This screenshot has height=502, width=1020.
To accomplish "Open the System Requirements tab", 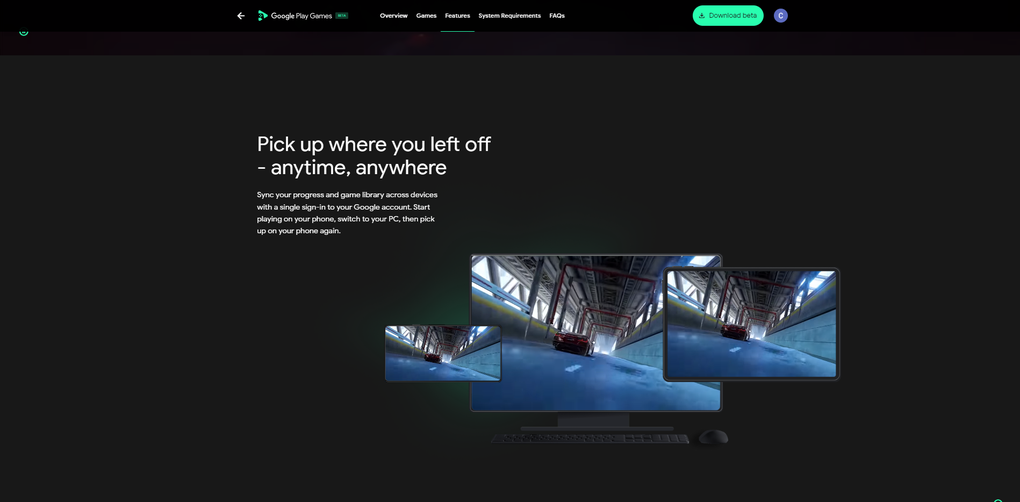I will pyautogui.click(x=509, y=16).
